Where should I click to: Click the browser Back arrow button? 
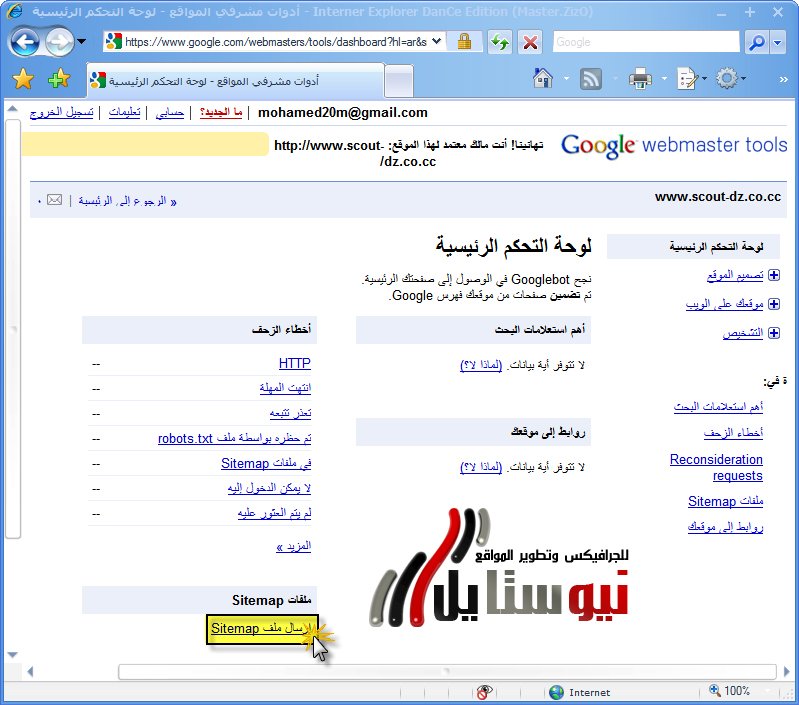[23, 42]
